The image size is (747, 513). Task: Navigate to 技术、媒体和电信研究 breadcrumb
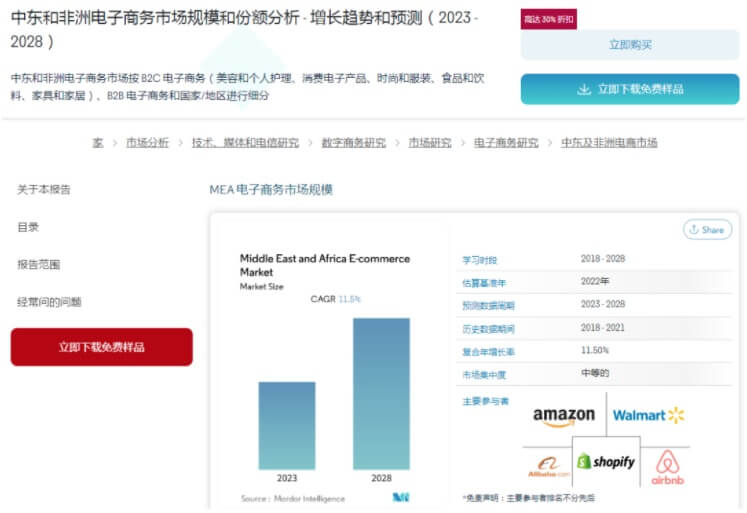[x=245, y=143]
